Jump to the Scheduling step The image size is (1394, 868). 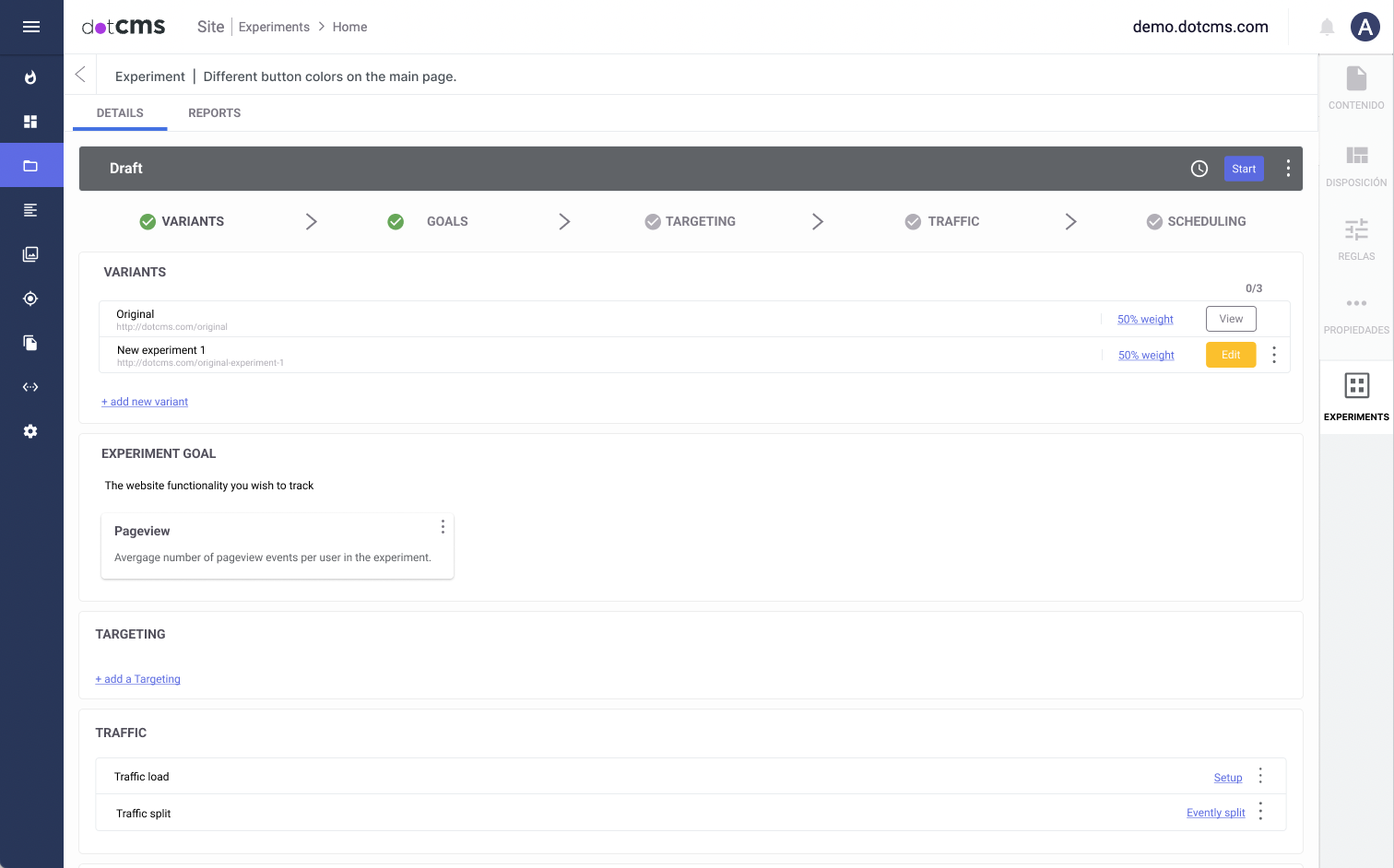pos(1196,221)
